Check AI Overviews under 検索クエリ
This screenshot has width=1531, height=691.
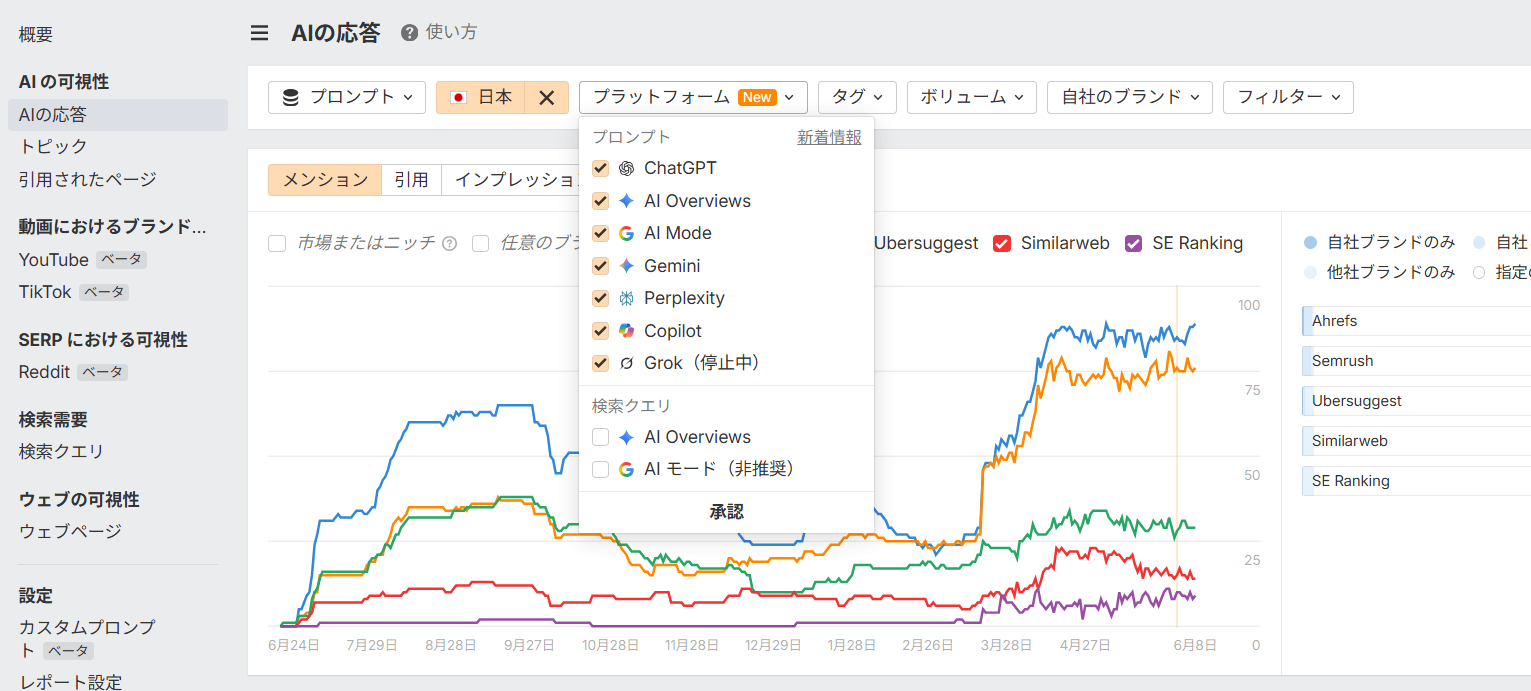[601, 437]
